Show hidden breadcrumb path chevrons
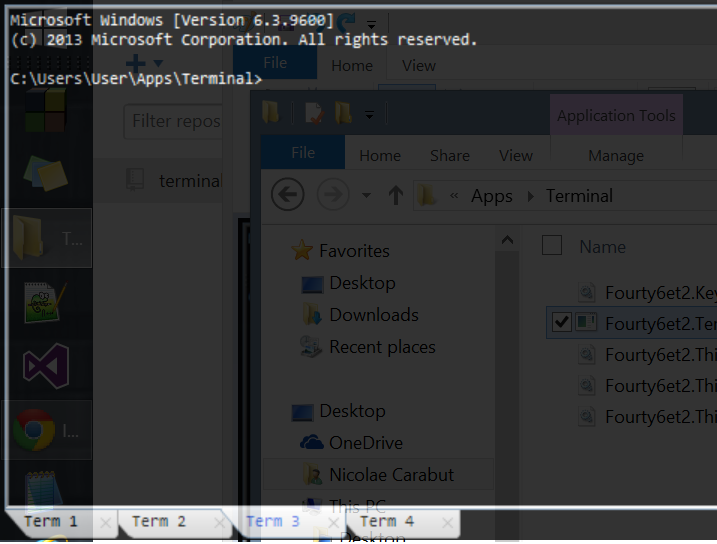717x544 pixels. click(454, 196)
